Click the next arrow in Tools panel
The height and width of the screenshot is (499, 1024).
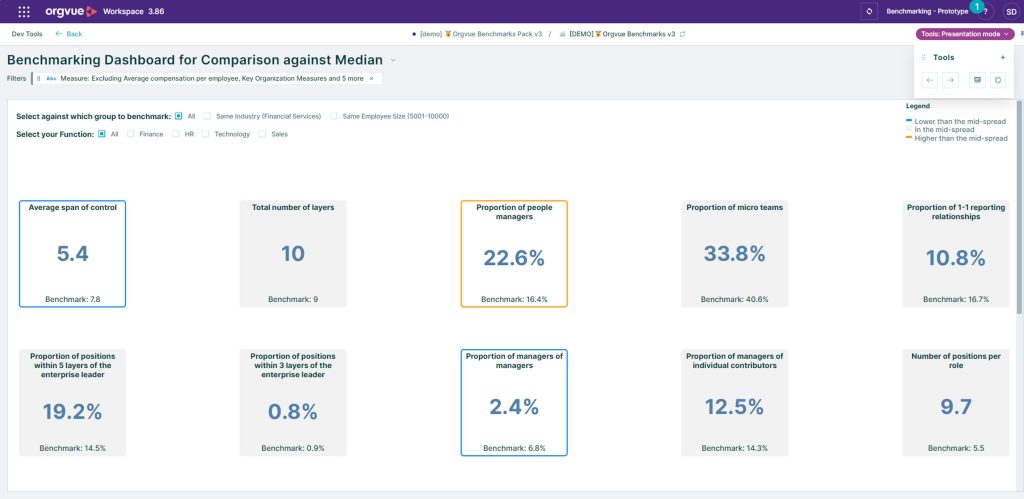coord(950,80)
